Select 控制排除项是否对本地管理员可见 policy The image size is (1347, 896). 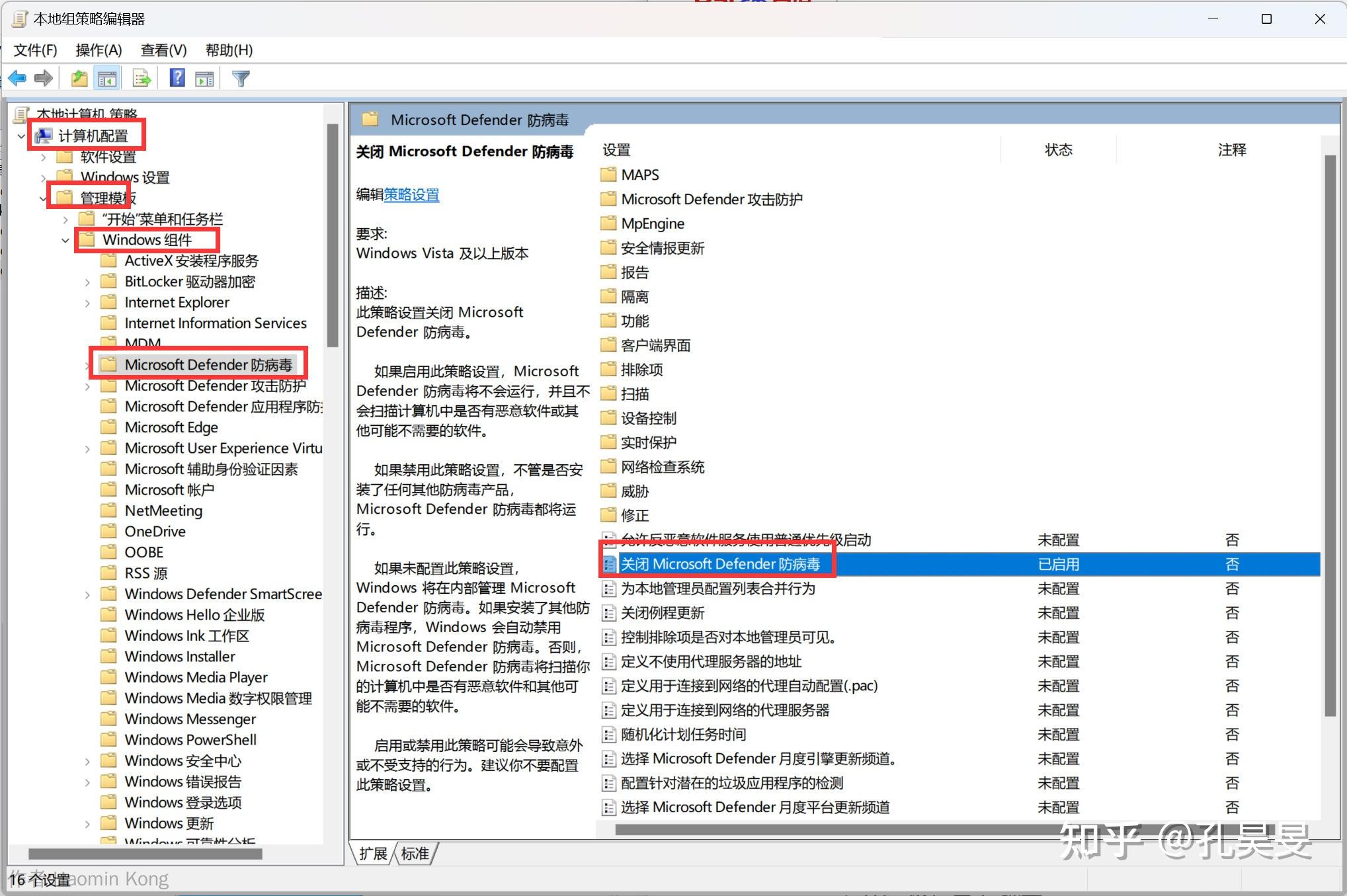pyautogui.click(x=959, y=637)
